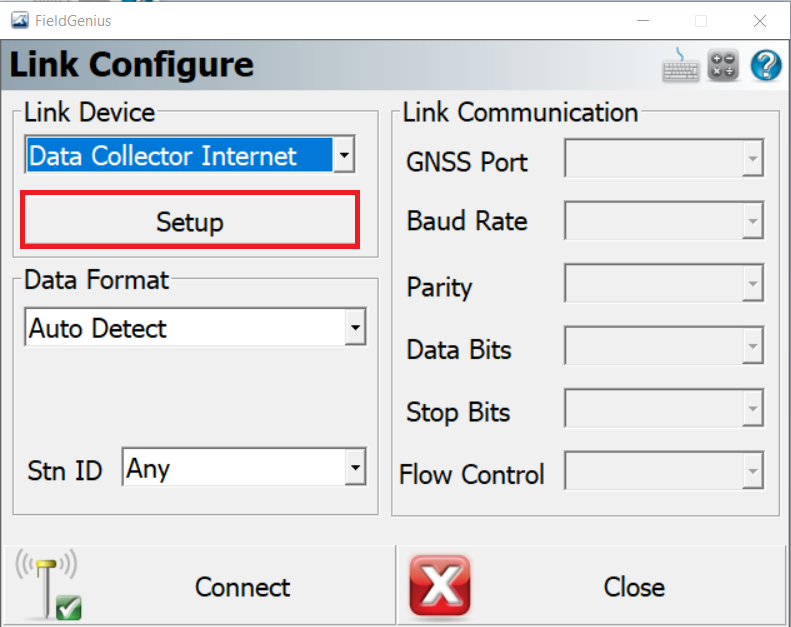Viewport: 791px width, 627px height.
Task: Expand the Link Device dropdown arrow
Action: (344, 154)
